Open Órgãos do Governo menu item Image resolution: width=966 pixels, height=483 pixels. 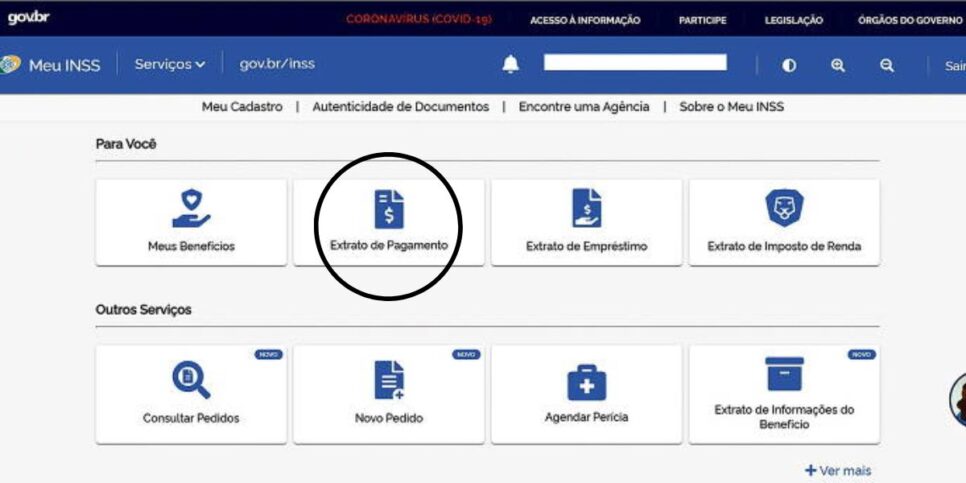pyautogui.click(x=909, y=20)
